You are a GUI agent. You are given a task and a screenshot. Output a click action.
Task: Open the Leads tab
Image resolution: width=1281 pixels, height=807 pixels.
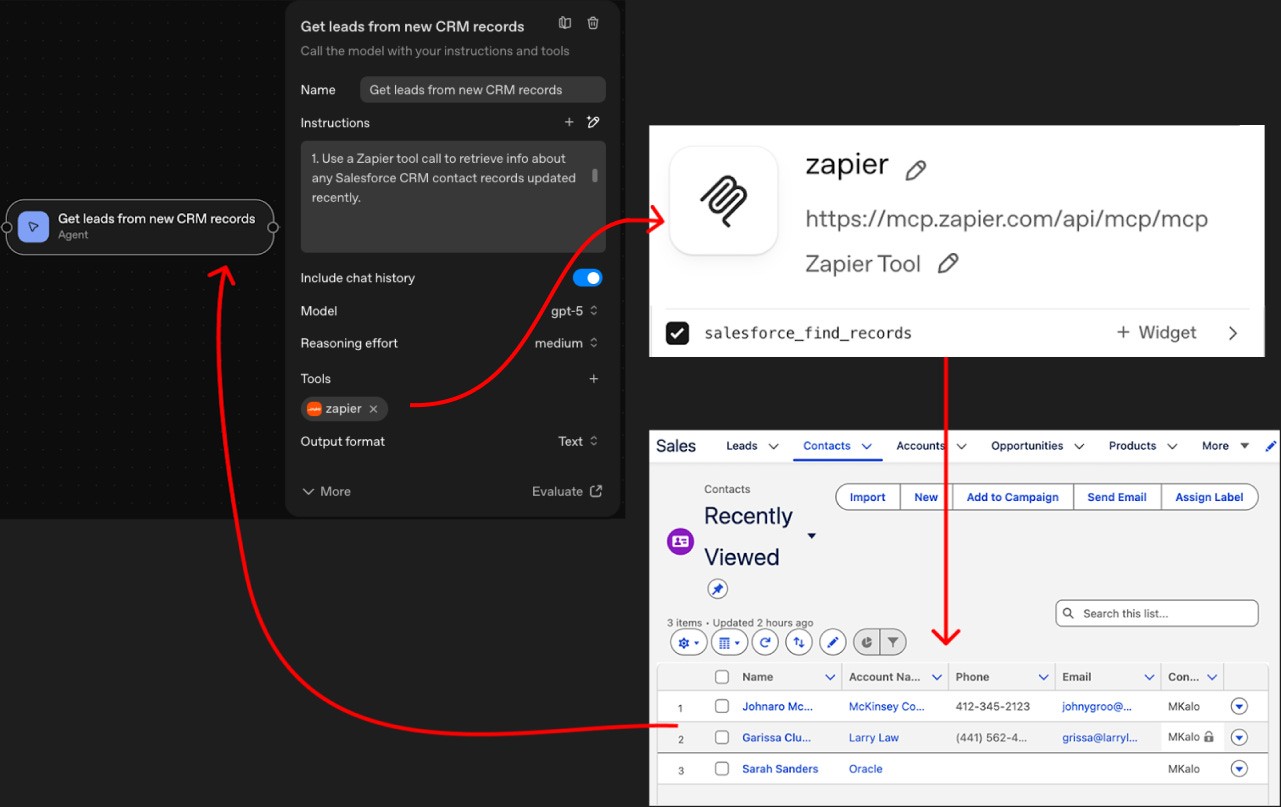coord(742,446)
